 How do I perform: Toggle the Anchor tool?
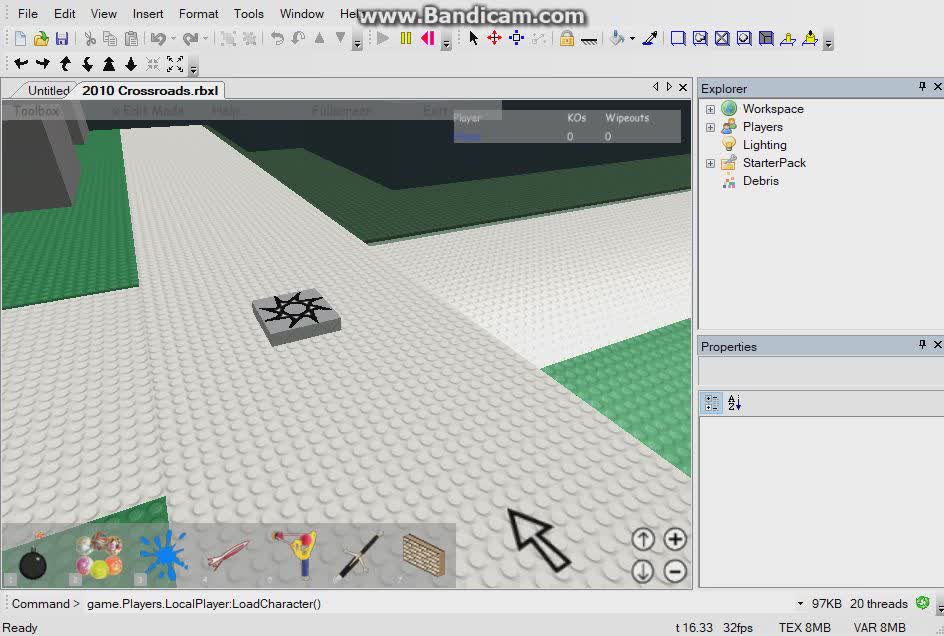tap(589, 40)
